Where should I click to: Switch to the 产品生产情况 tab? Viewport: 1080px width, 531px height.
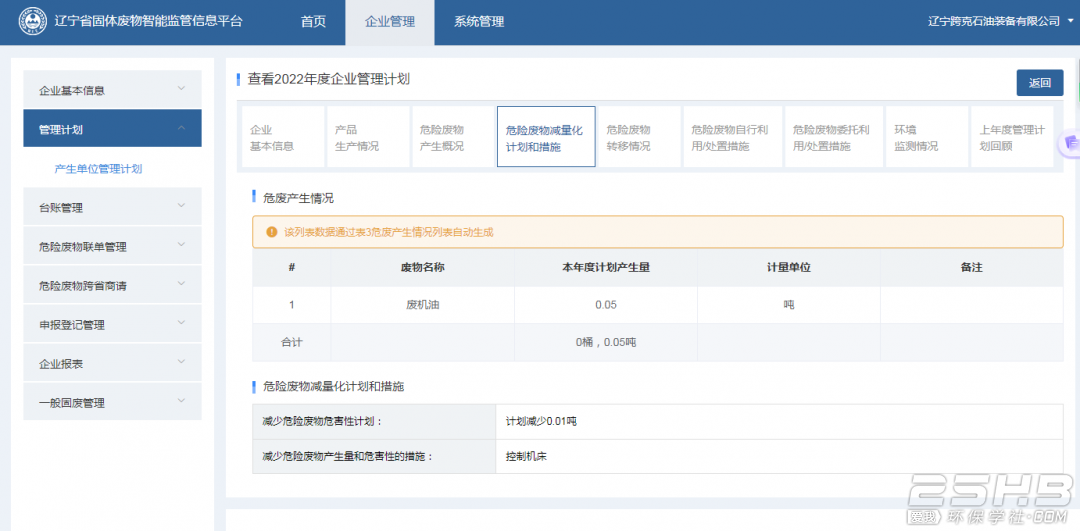pyautogui.click(x=367, y=137)
